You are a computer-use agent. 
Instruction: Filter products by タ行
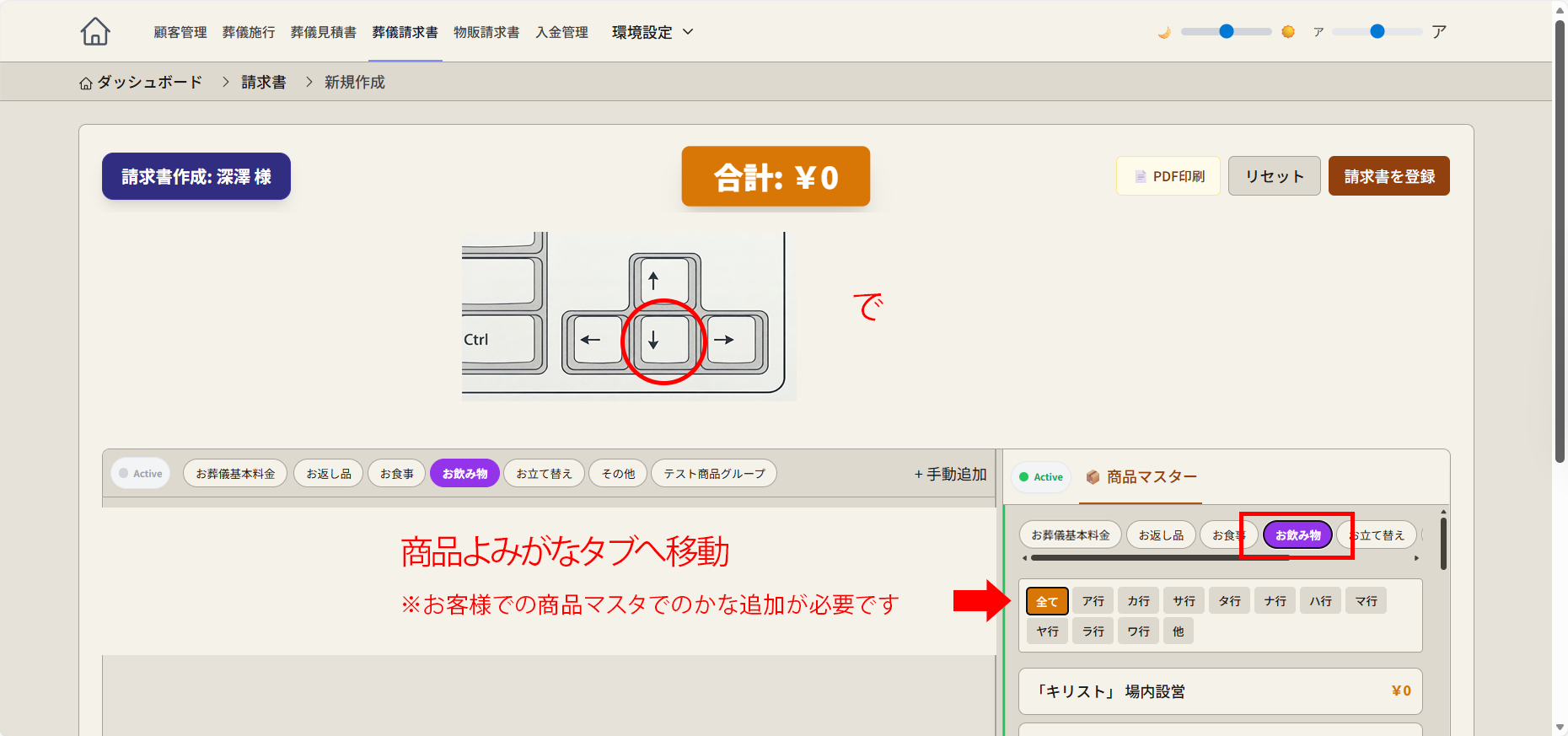pos(1230,601)
